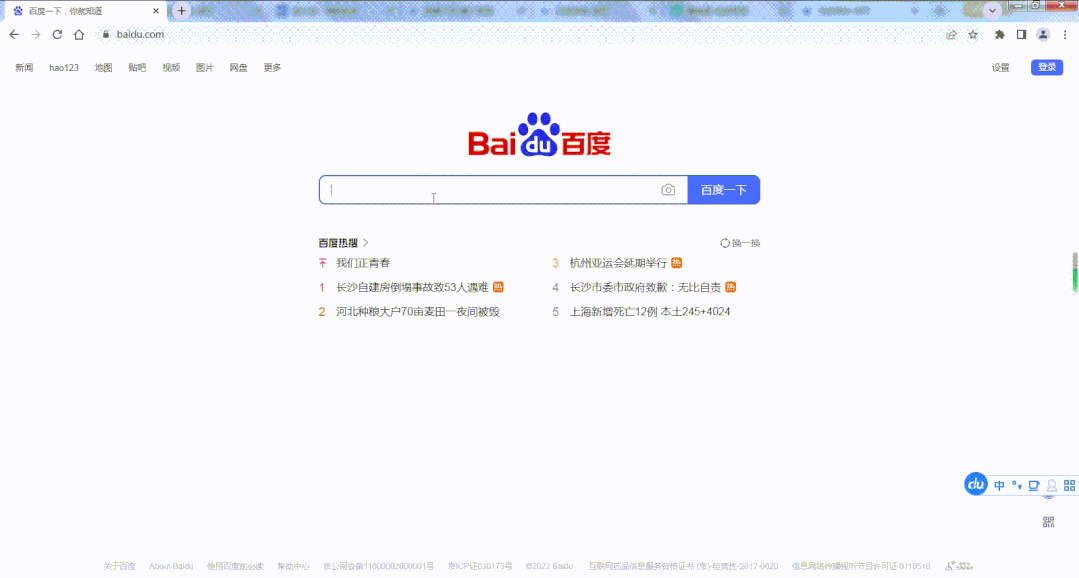This screenshot has height=578, width=1079.
Task: Click the pinned top arrow icon beside 我们正青春
Action: pyautogui.click(x=322, y=263)
